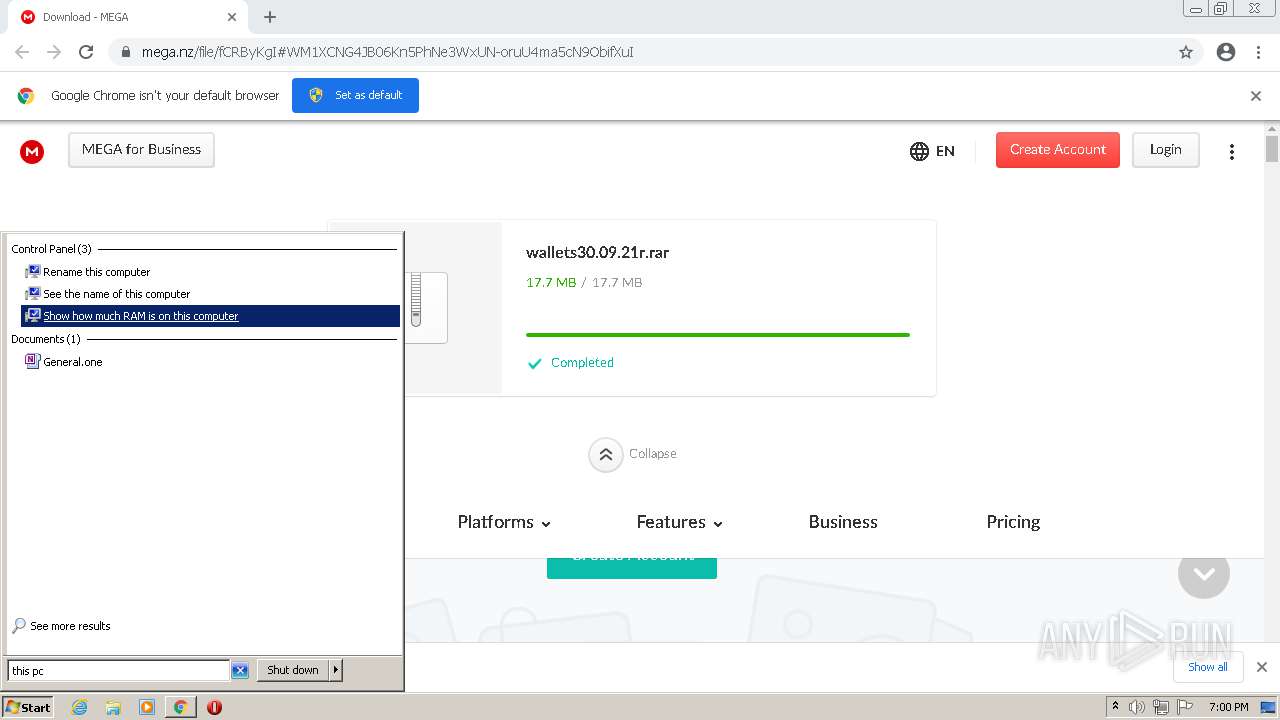Open the language globe selector EN
1280x720 pixels.
tap(932, 151)
